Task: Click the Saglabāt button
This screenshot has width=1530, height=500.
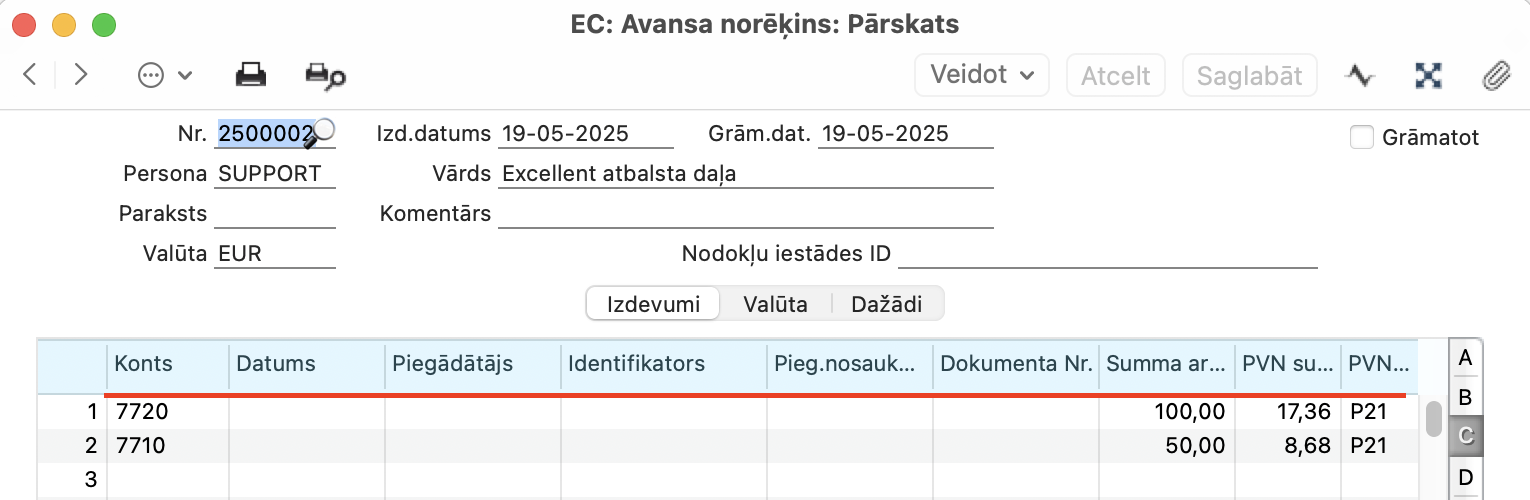Action: coord(1250,75)
